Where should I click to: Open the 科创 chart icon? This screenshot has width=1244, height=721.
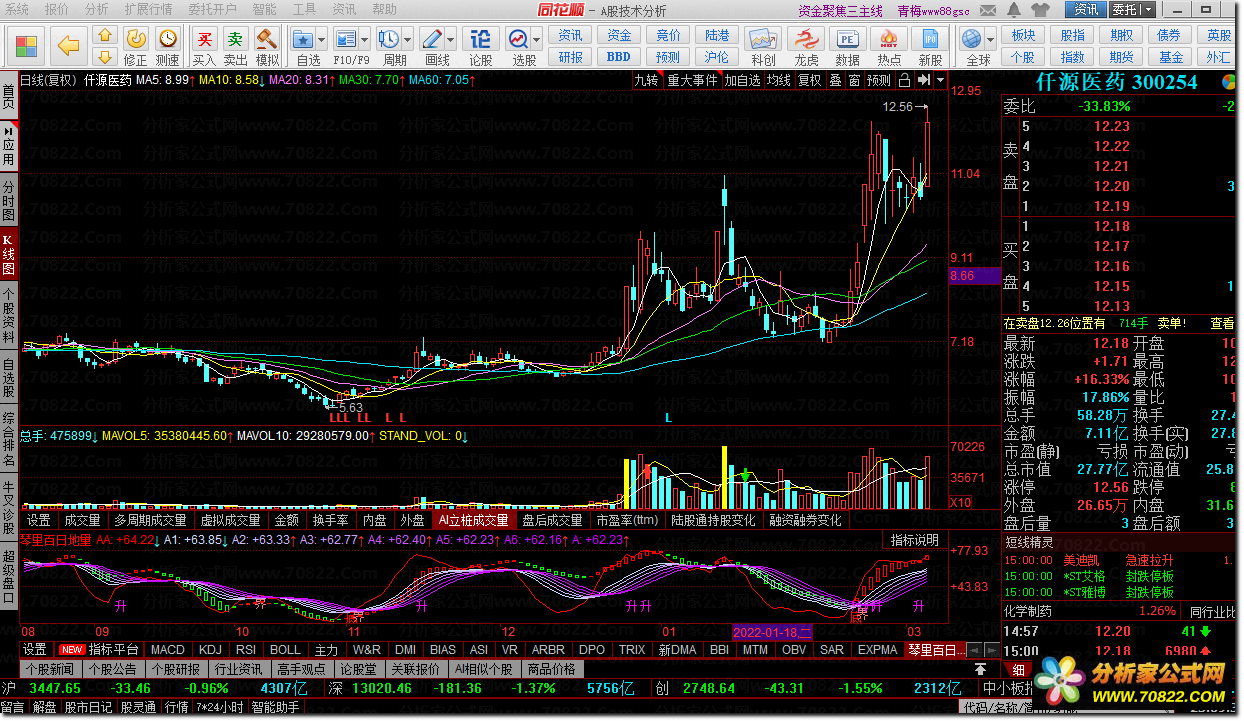(763, 39)
